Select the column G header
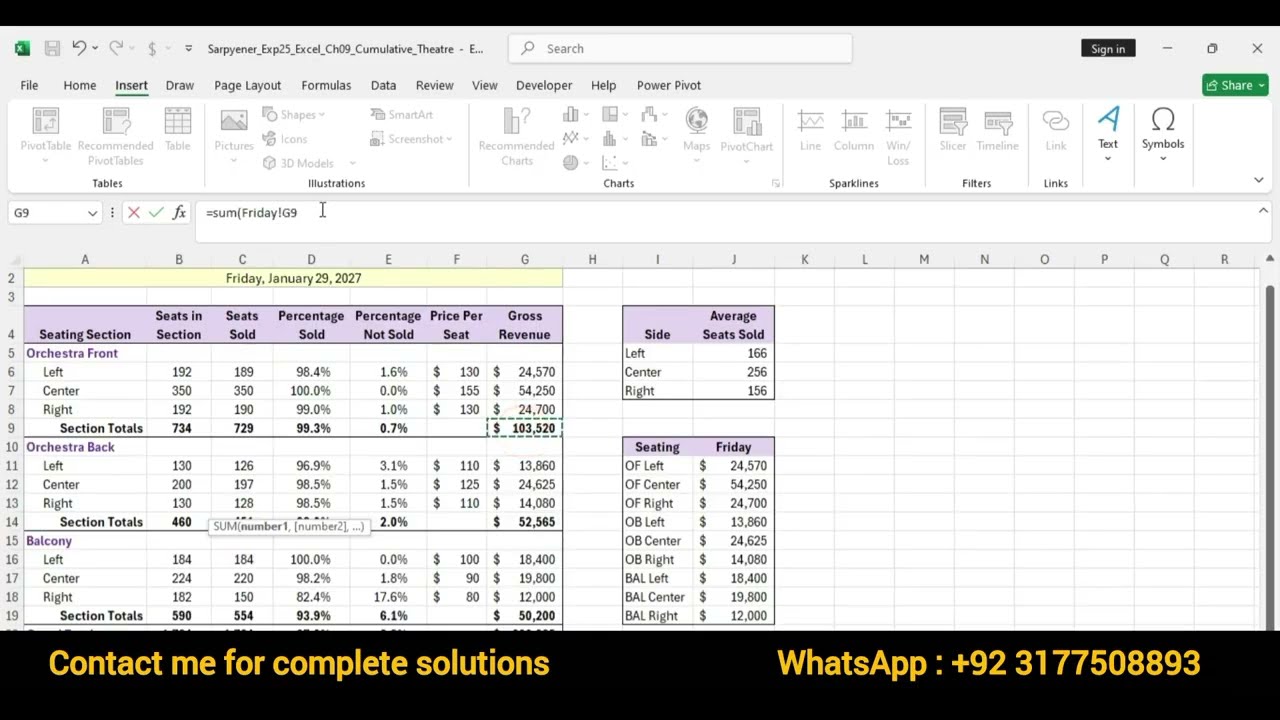This screenshot has width=1280, height=720. [x=524, y=259]
